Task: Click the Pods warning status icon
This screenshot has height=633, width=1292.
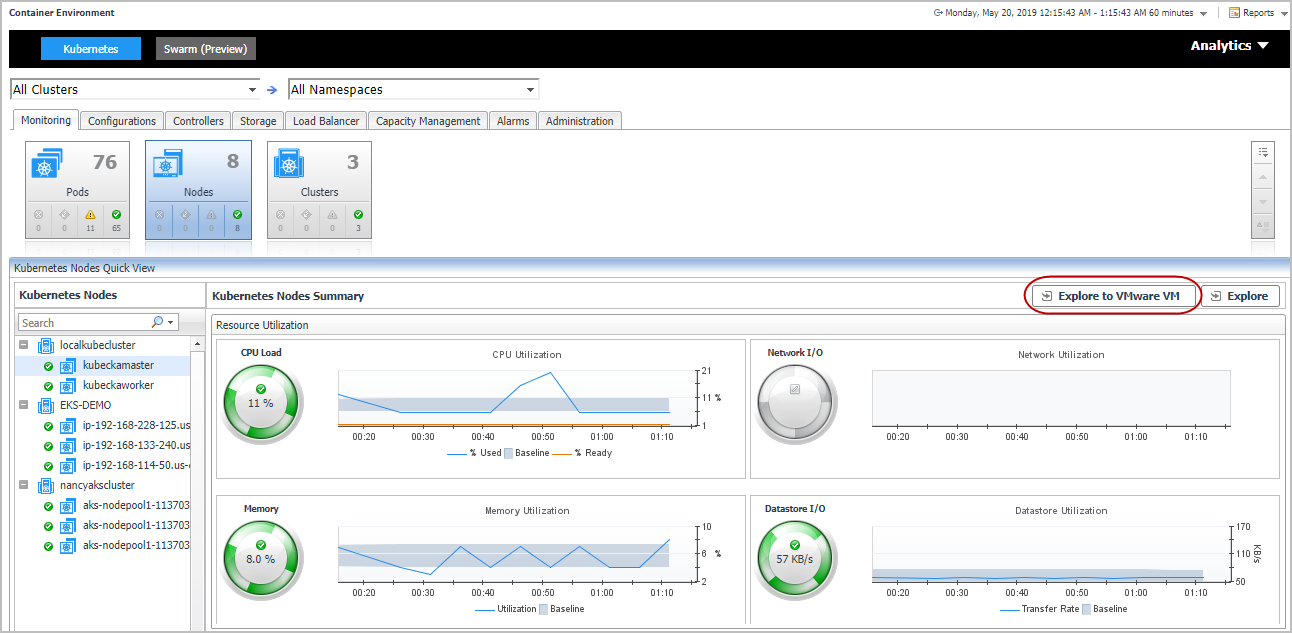Action: (90, 214)
